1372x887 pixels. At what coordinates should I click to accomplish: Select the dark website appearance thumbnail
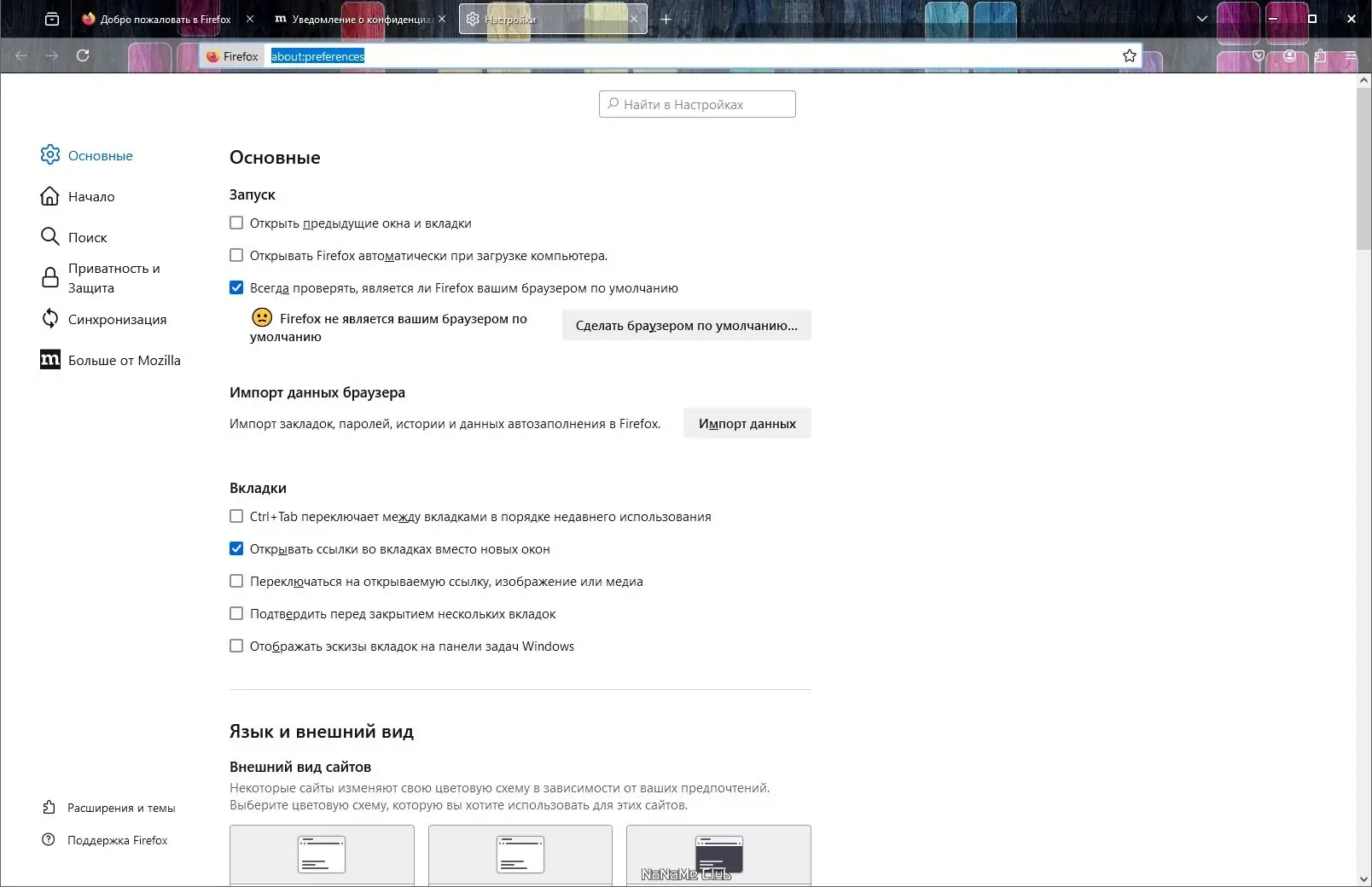[x=718, y=855]
